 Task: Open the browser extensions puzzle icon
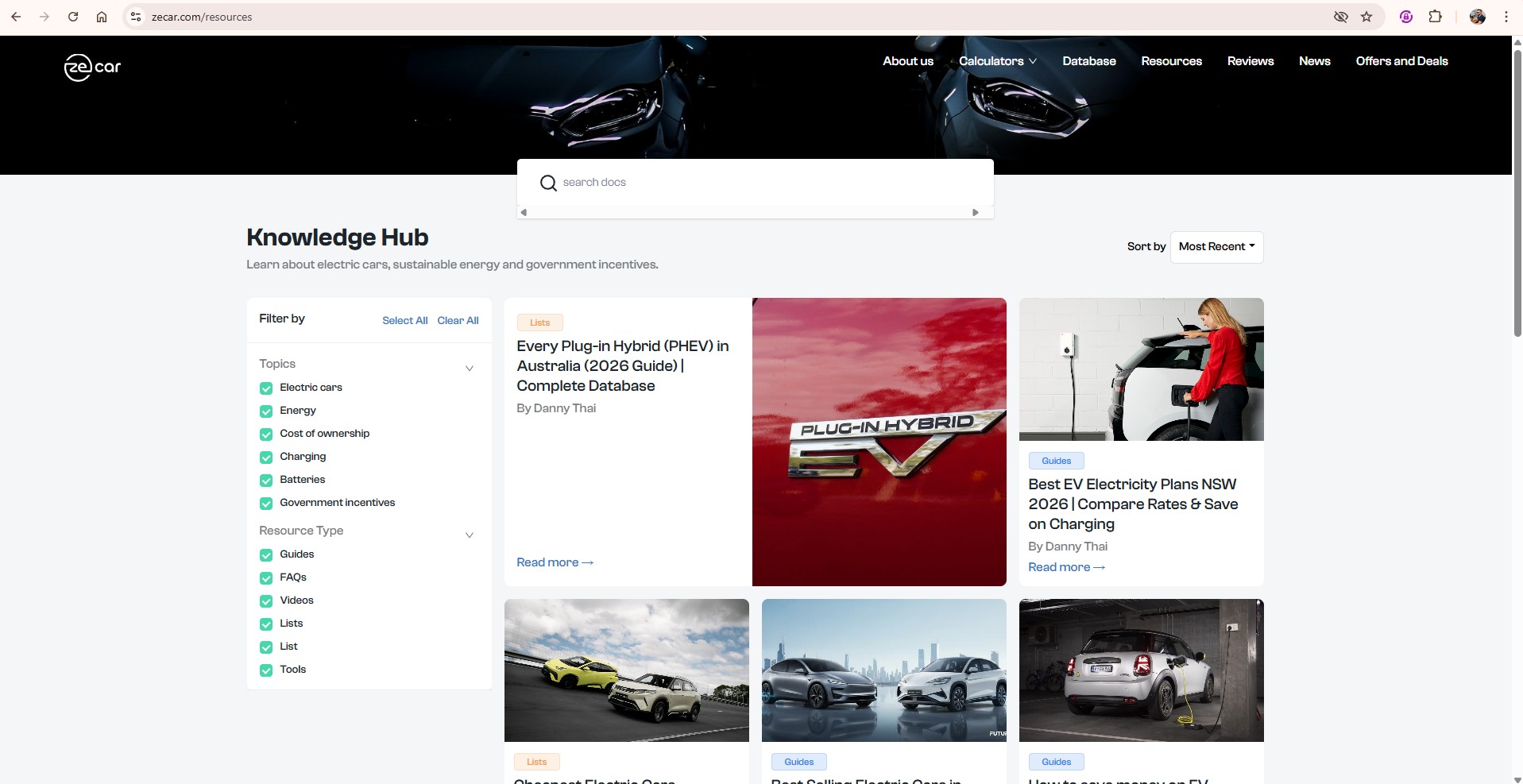point(1435,17)
